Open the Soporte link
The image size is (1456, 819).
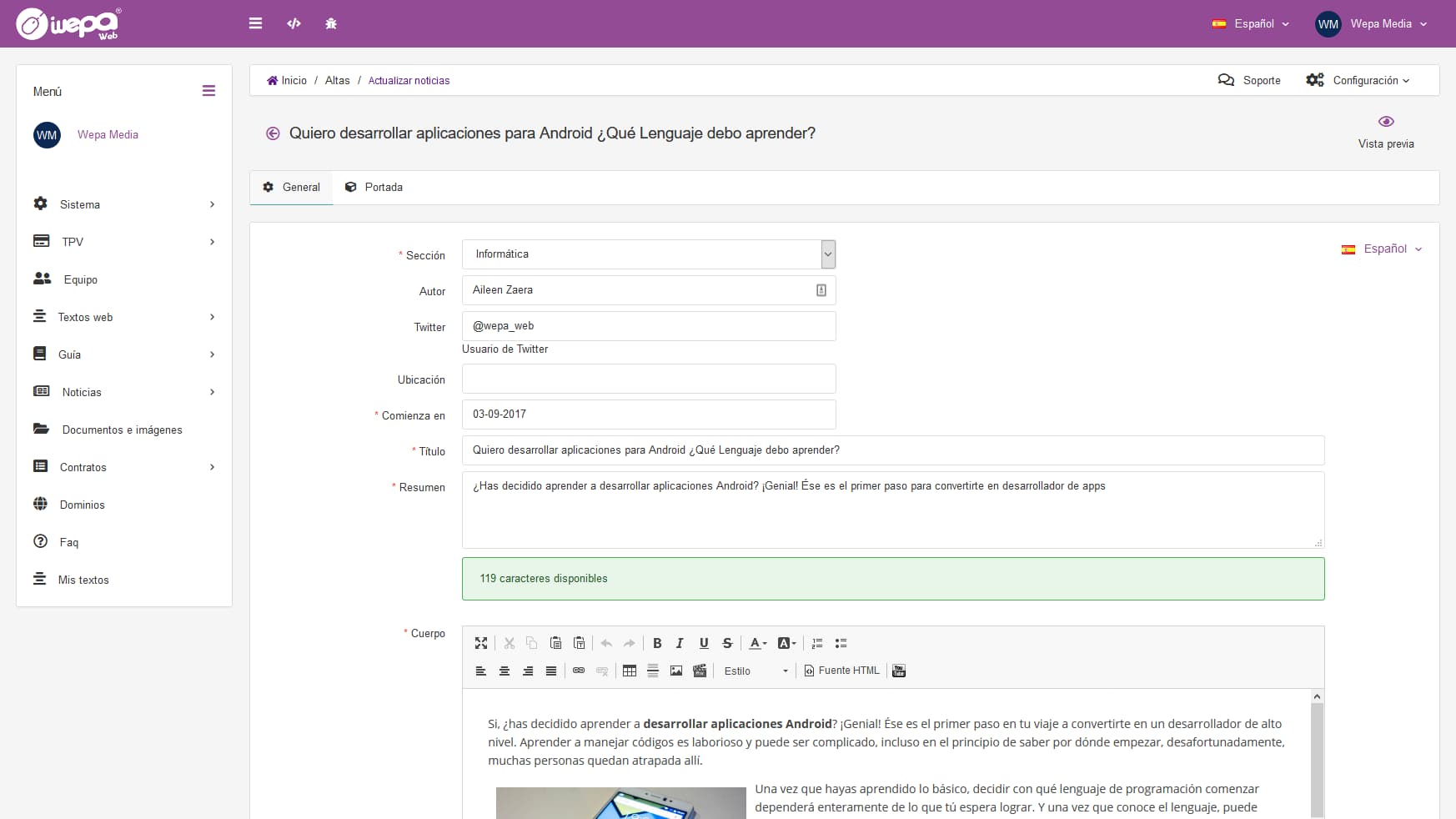point(1249,80)
